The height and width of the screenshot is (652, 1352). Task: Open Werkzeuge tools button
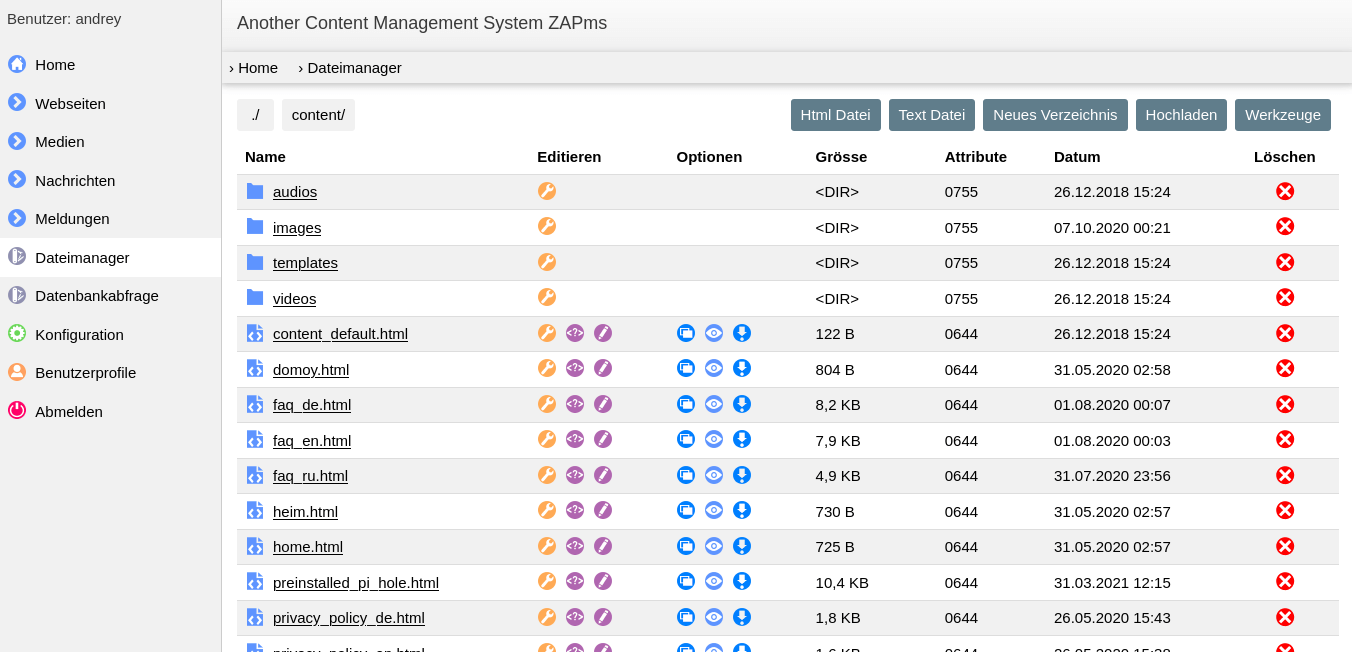coord(1283,115)
